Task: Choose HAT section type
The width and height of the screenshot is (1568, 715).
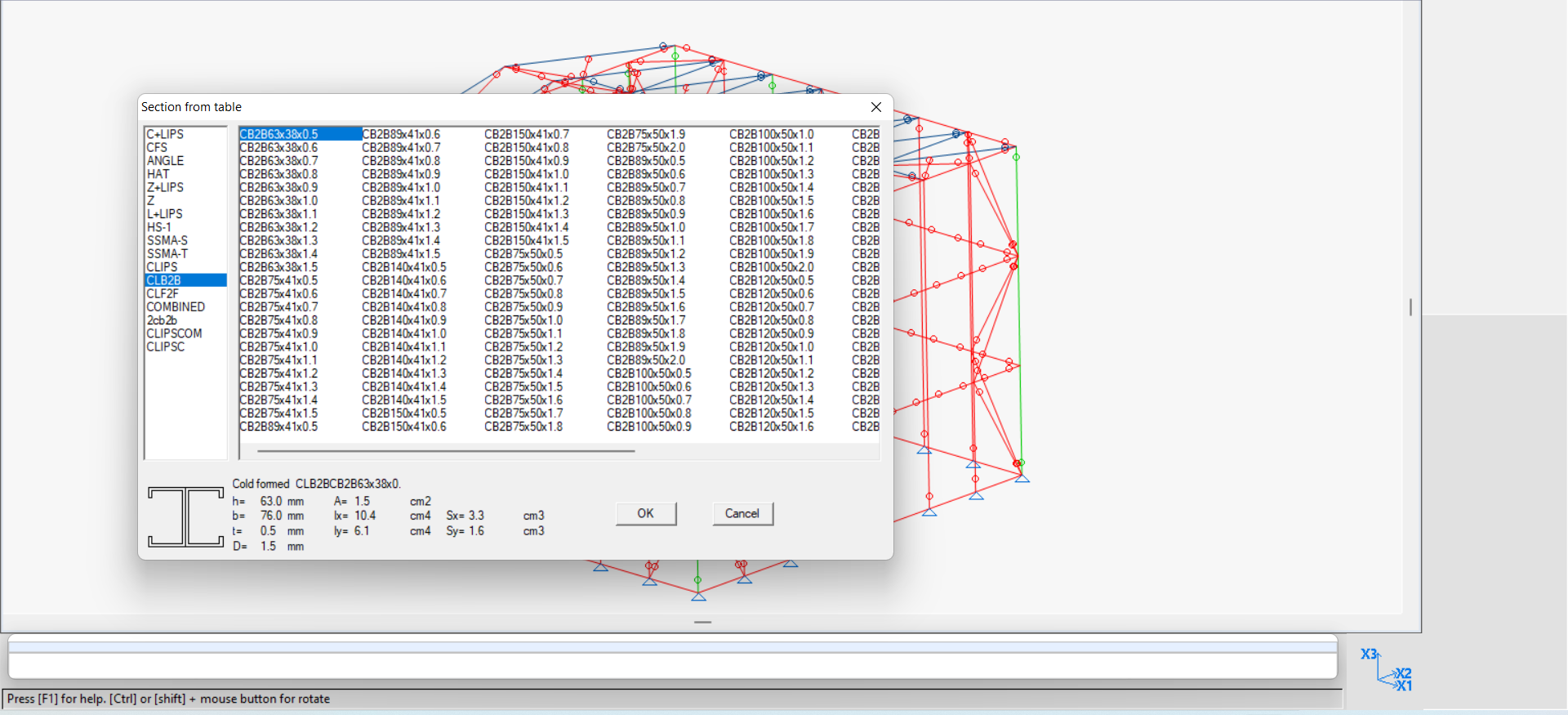Action: click(x=158, y=174)
